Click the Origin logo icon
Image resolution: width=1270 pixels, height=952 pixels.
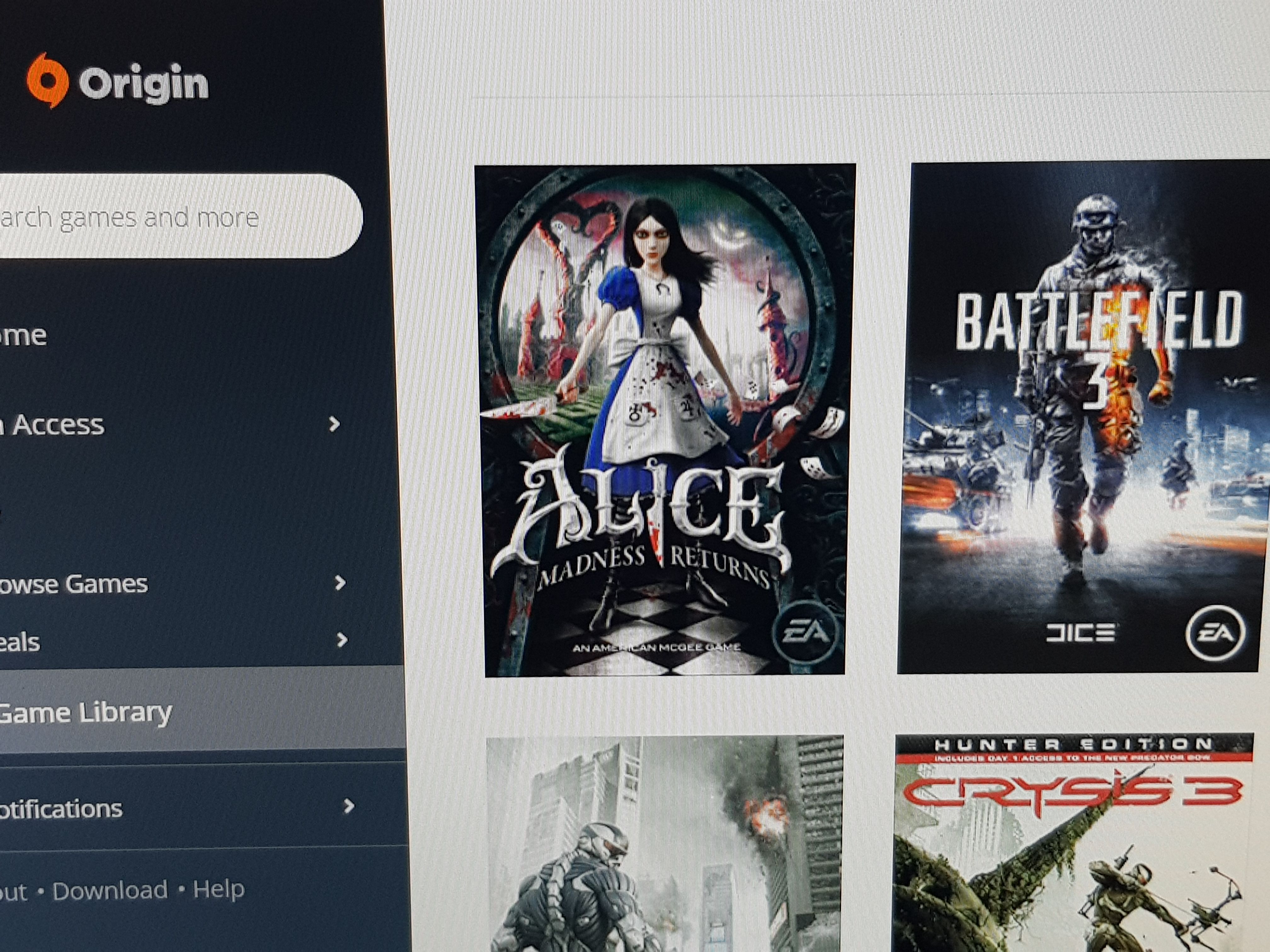click(x=48, y=81)
